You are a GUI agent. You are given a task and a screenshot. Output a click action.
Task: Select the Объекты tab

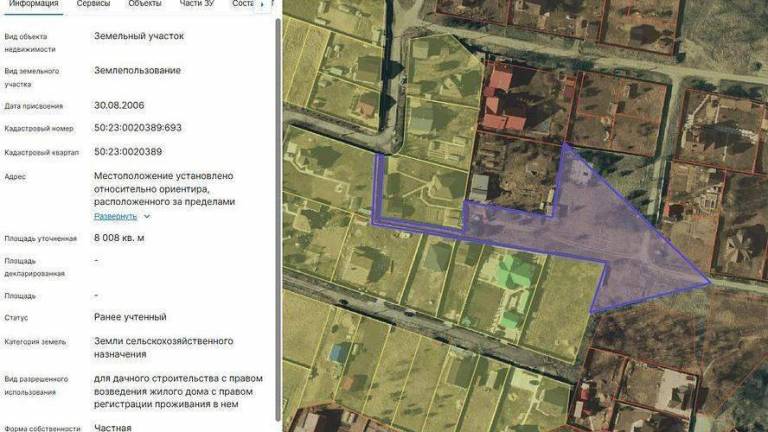click(x=145, y=5)
